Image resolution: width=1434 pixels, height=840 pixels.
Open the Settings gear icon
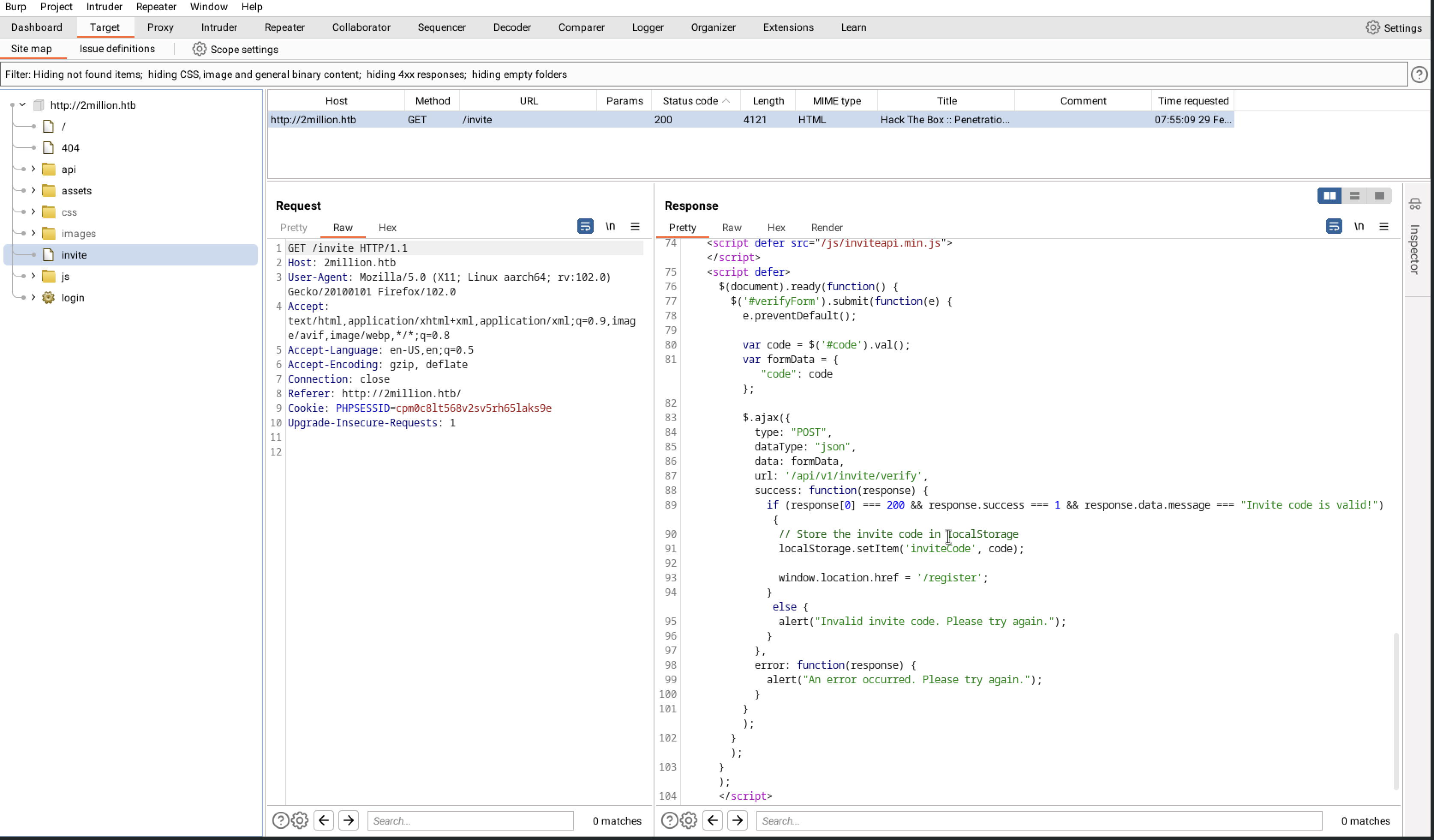point(1373,27)
